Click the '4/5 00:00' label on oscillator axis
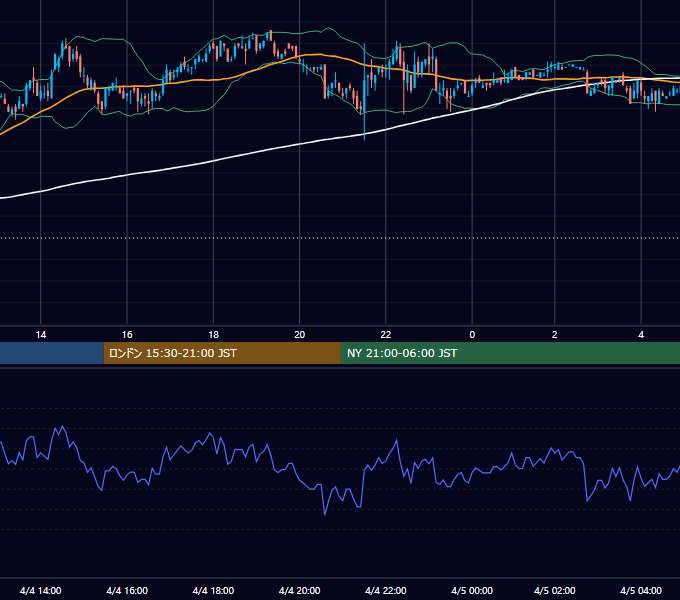Viewport: 680px width, 600px height. click(x=472, y=590)
